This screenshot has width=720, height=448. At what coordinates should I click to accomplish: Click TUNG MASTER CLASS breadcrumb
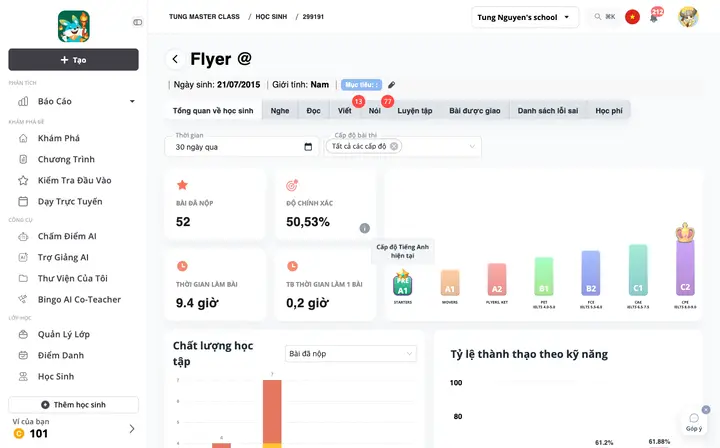point(204,17)
